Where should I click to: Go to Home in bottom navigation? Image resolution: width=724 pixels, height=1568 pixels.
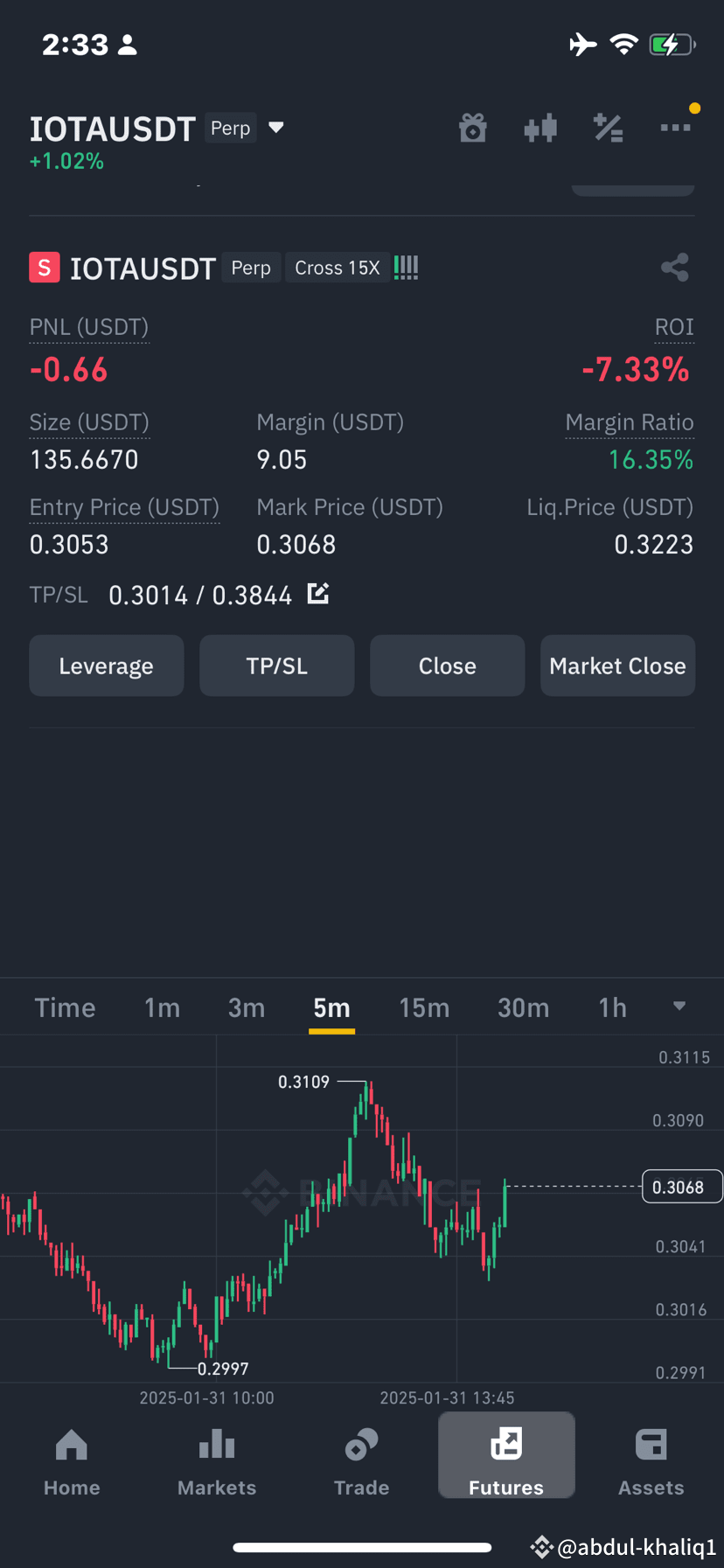pyautogui.click(x=72, y=1462)
